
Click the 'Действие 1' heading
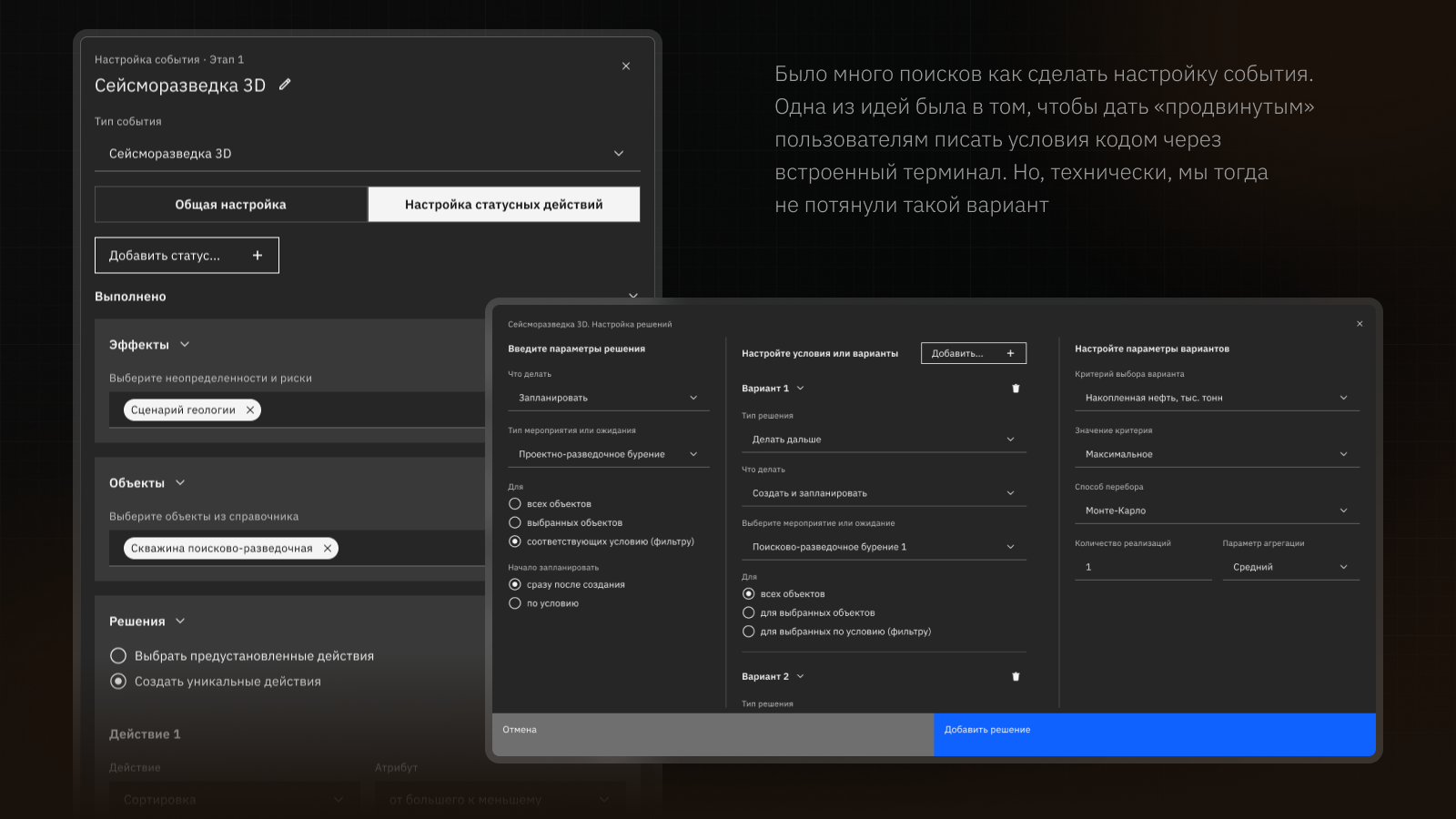(145, 734)
